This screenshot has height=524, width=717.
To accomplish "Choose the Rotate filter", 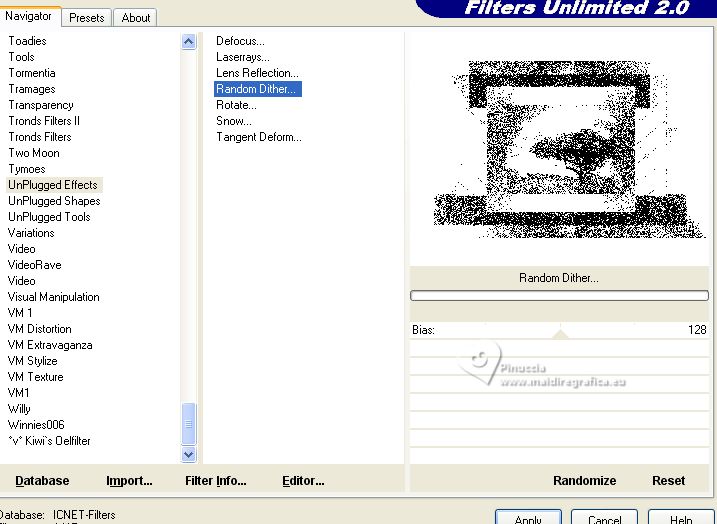I will pos(236,105).
